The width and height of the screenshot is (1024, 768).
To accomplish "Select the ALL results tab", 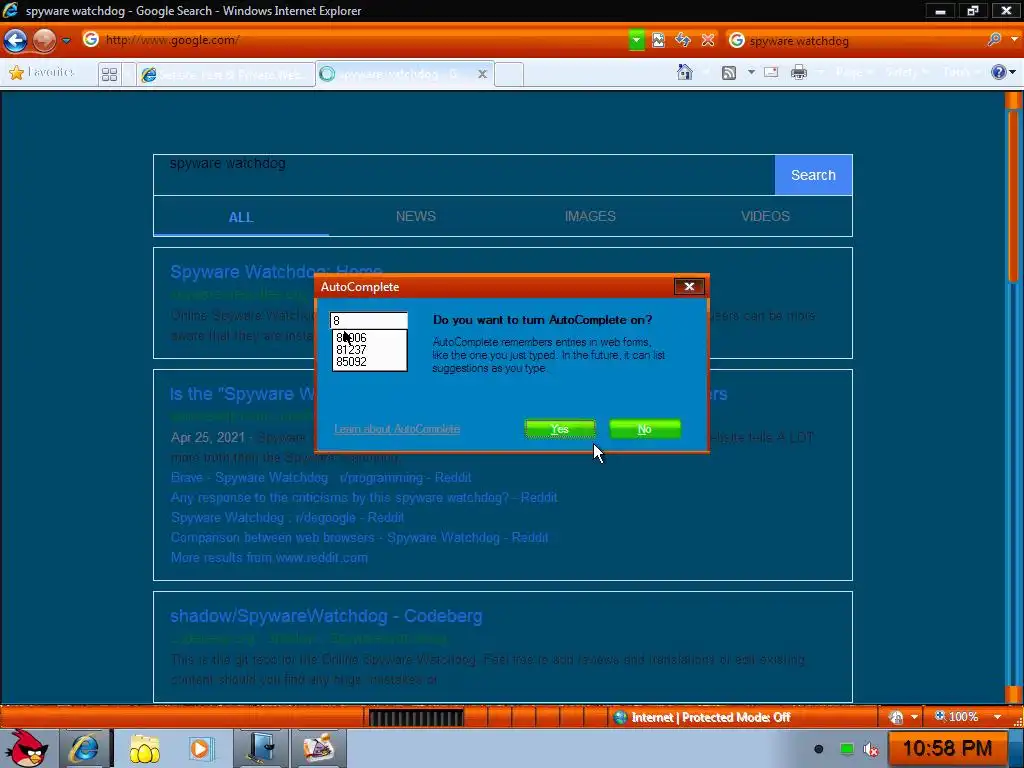I will click(x=241, y=217).
